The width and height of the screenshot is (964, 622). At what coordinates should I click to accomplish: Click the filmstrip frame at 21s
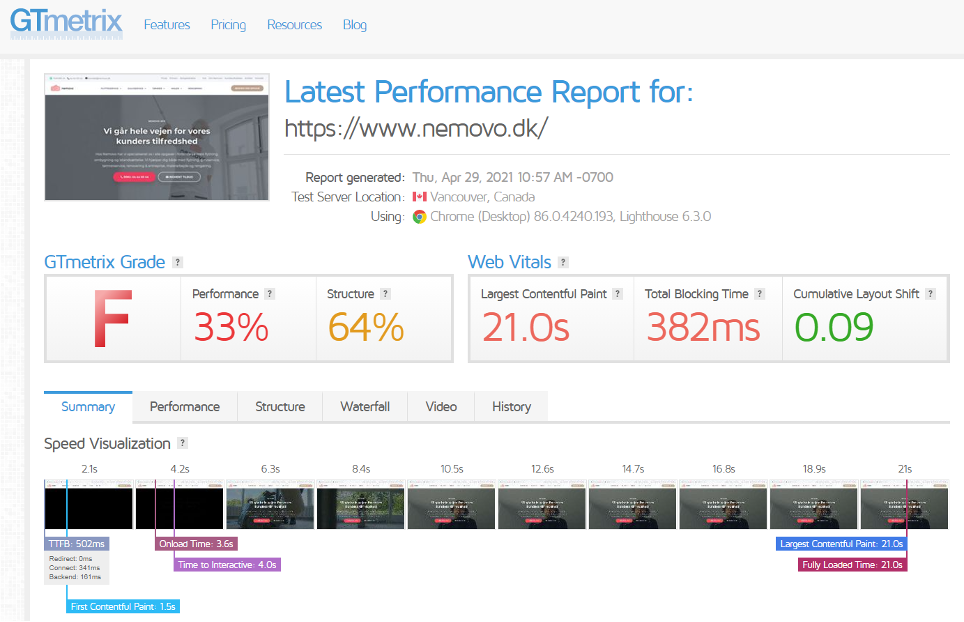coord(904,505)
